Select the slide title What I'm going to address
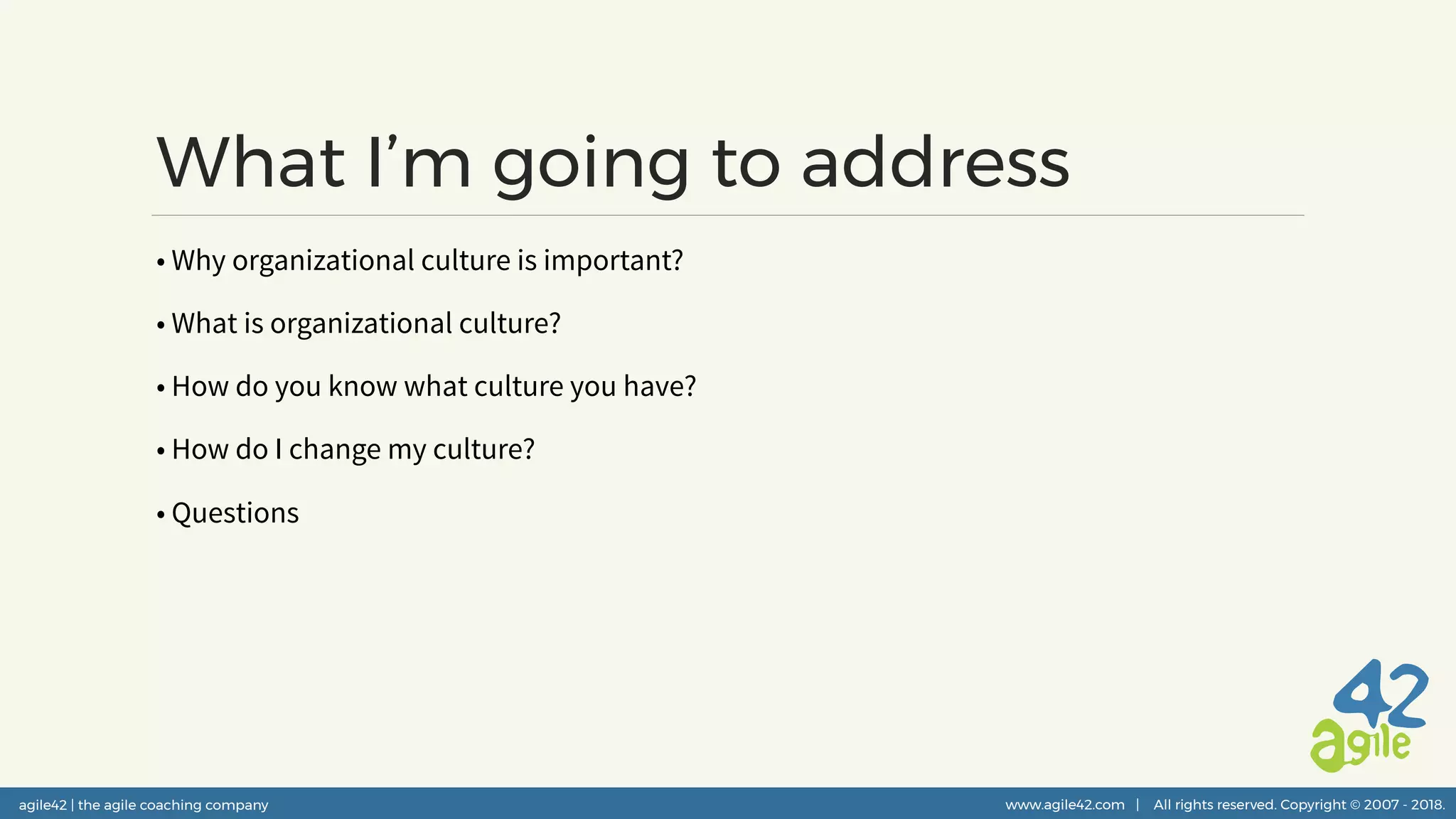Image resolution: width=1456 pixels, height=819 pixels. tap(612, 164)
